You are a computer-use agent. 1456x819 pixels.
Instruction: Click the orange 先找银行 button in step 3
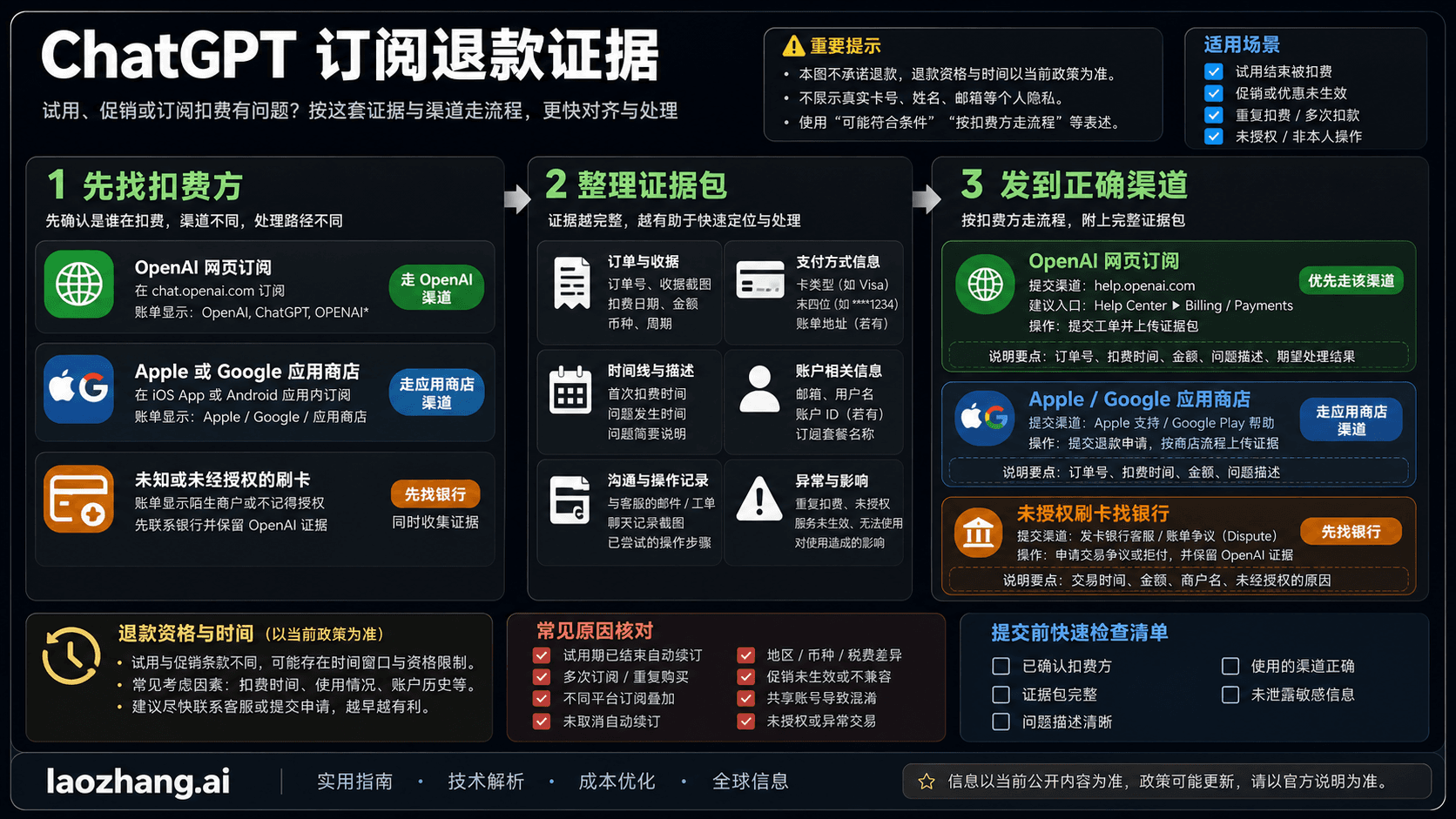point(1351,531)
